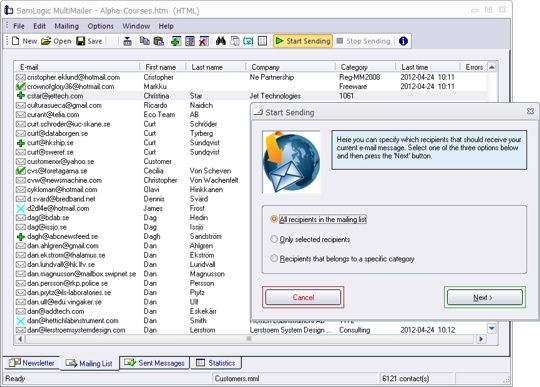
Task: Click green plus icon beside cstar@jettech.com
Action: (21, 96)
